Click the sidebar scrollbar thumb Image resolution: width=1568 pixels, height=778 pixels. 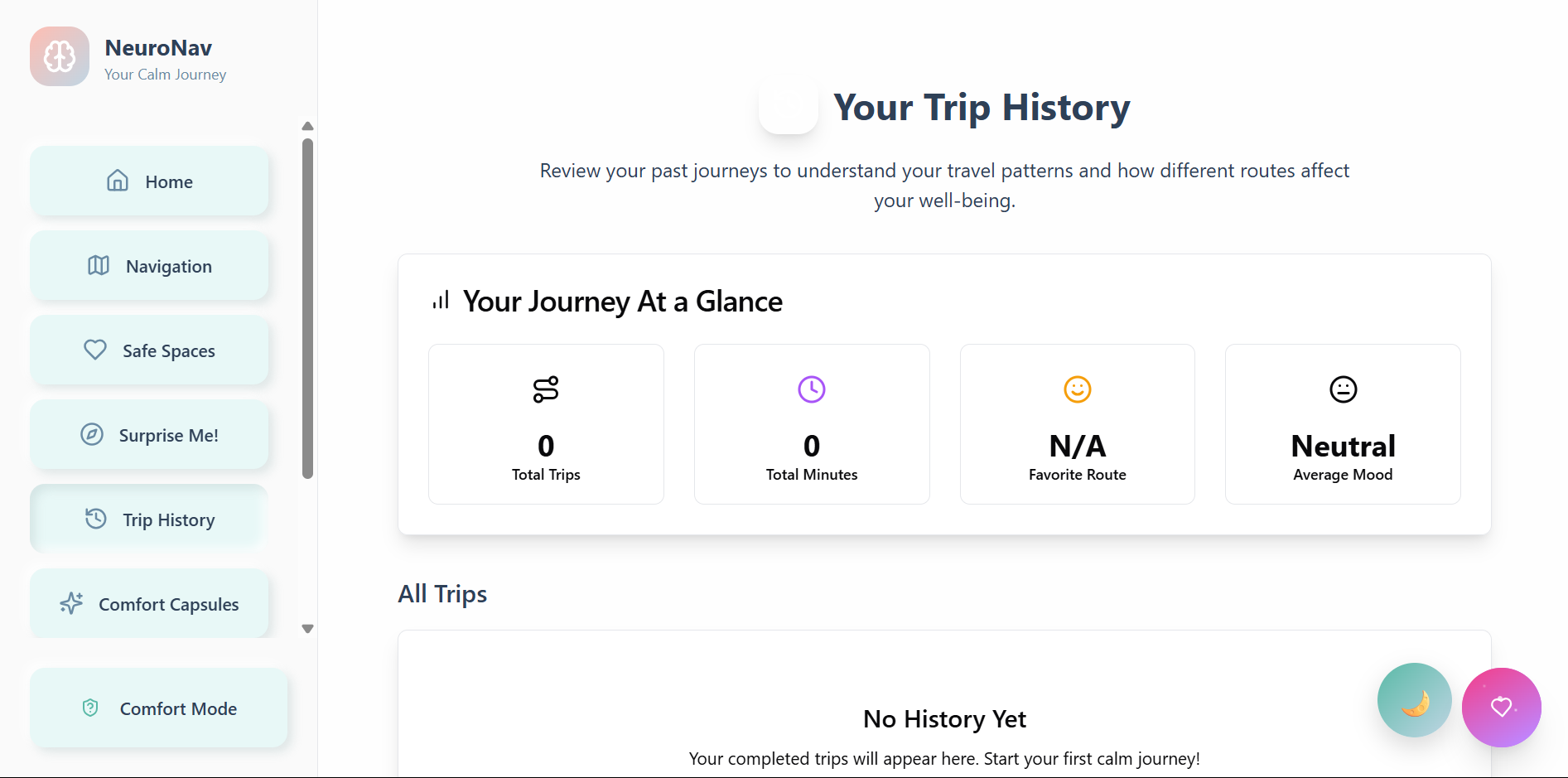tap(307, 308)
